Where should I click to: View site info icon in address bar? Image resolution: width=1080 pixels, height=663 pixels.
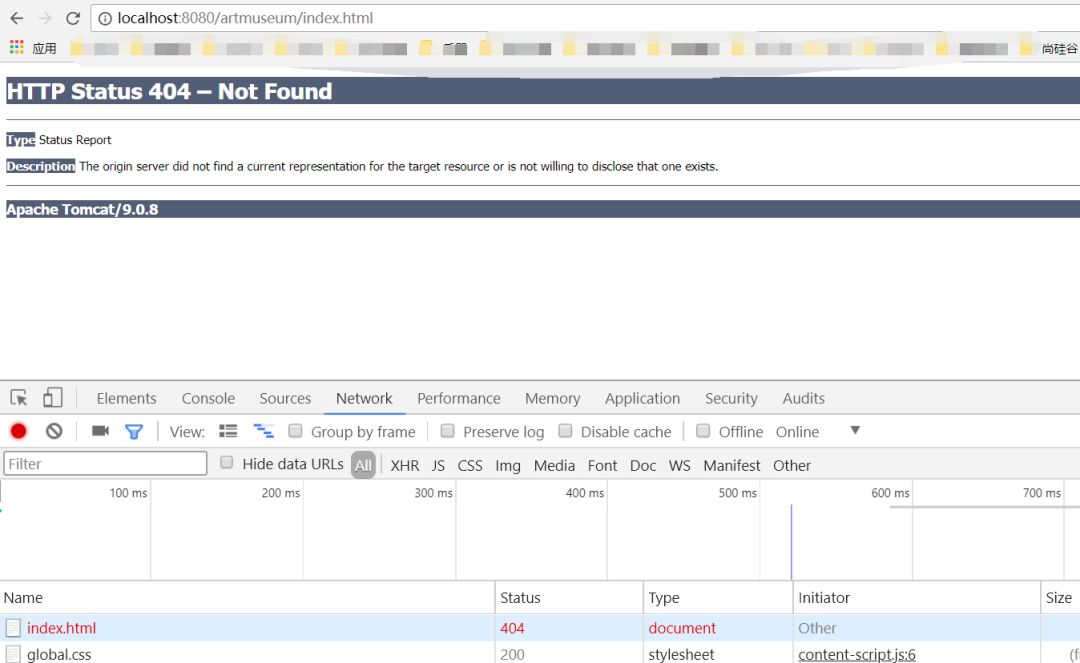(x=105, y=19)
